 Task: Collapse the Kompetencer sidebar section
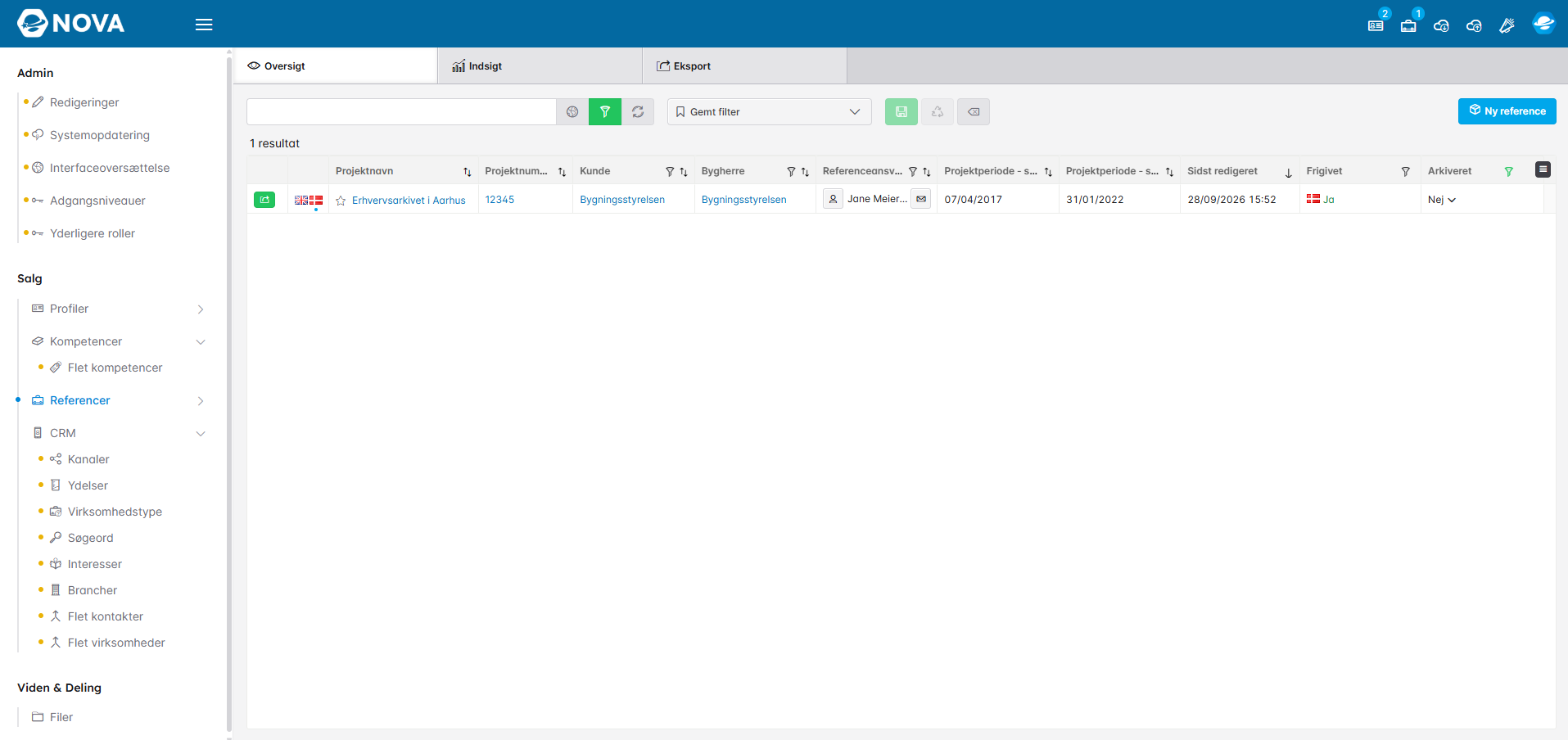(x=201, y=342)
